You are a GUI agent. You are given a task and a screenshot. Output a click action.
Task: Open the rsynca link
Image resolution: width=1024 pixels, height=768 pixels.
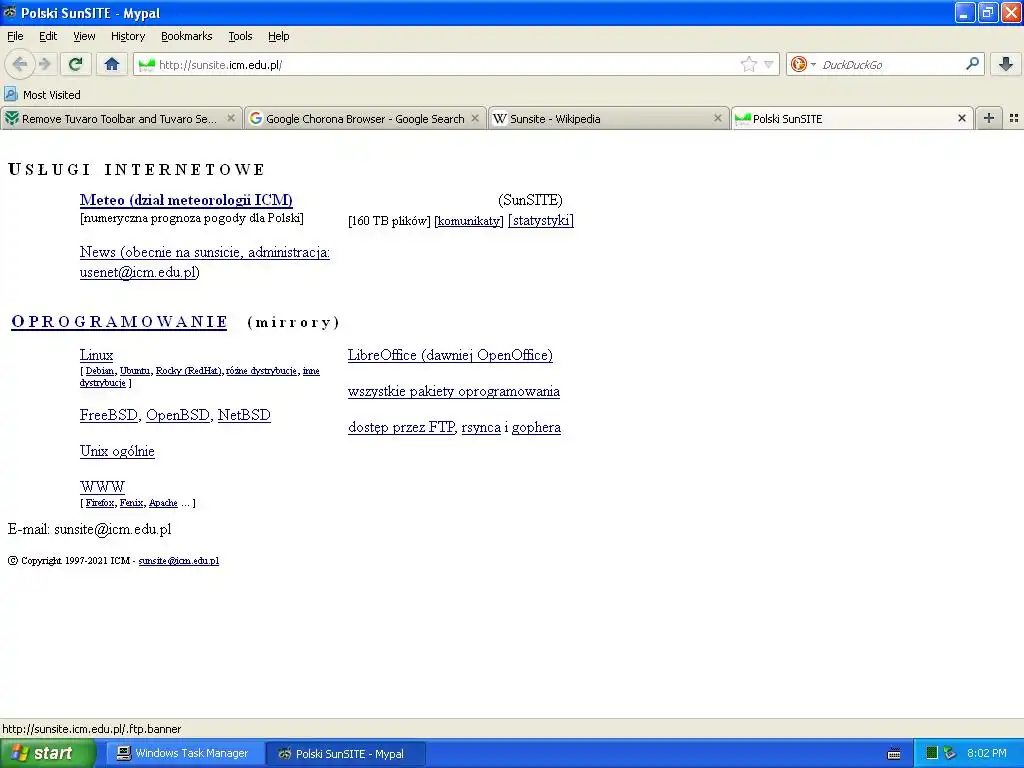click(x=481, y=428)
